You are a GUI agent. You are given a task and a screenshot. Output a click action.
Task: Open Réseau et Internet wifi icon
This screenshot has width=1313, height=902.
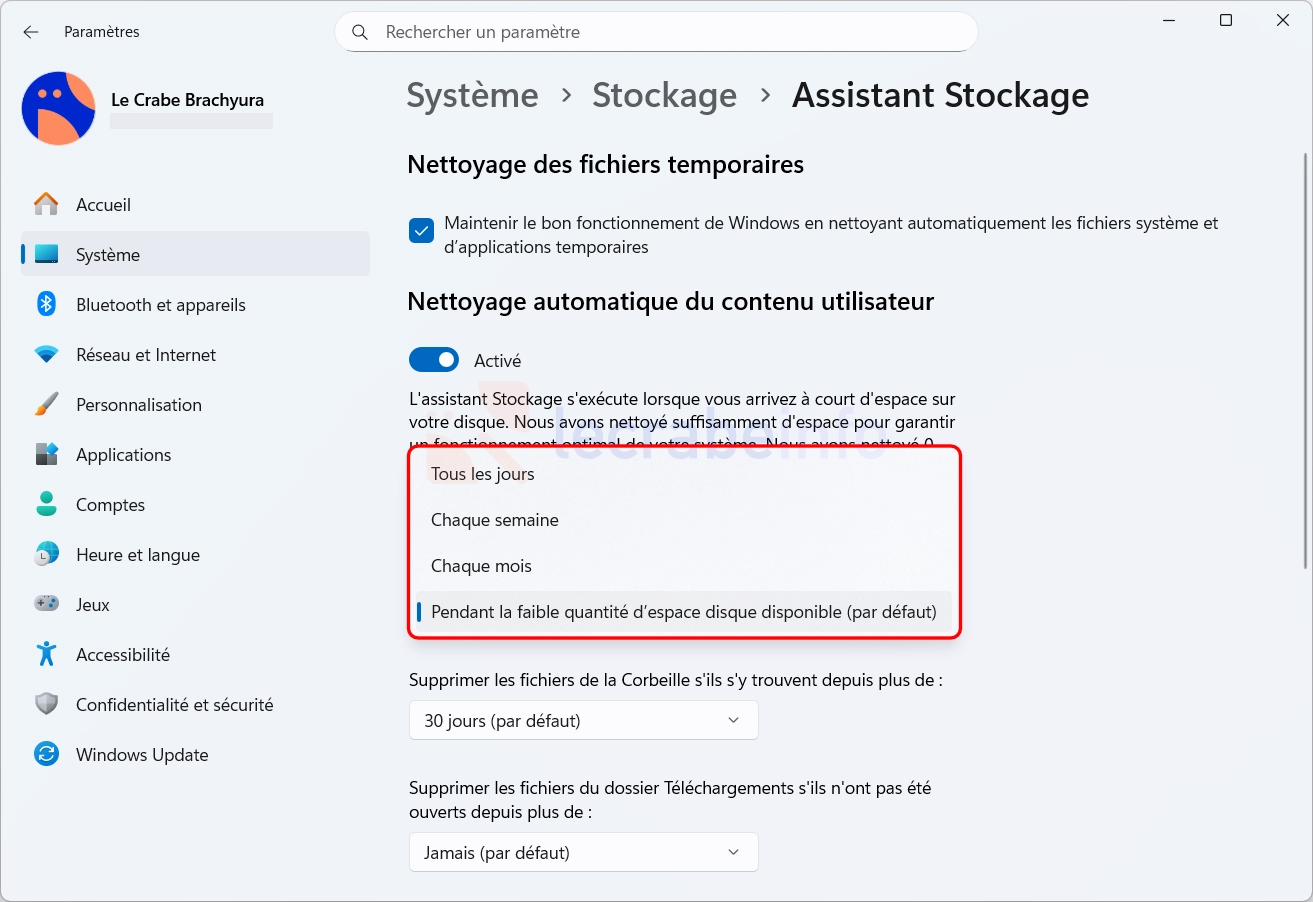tap(46, 355)
